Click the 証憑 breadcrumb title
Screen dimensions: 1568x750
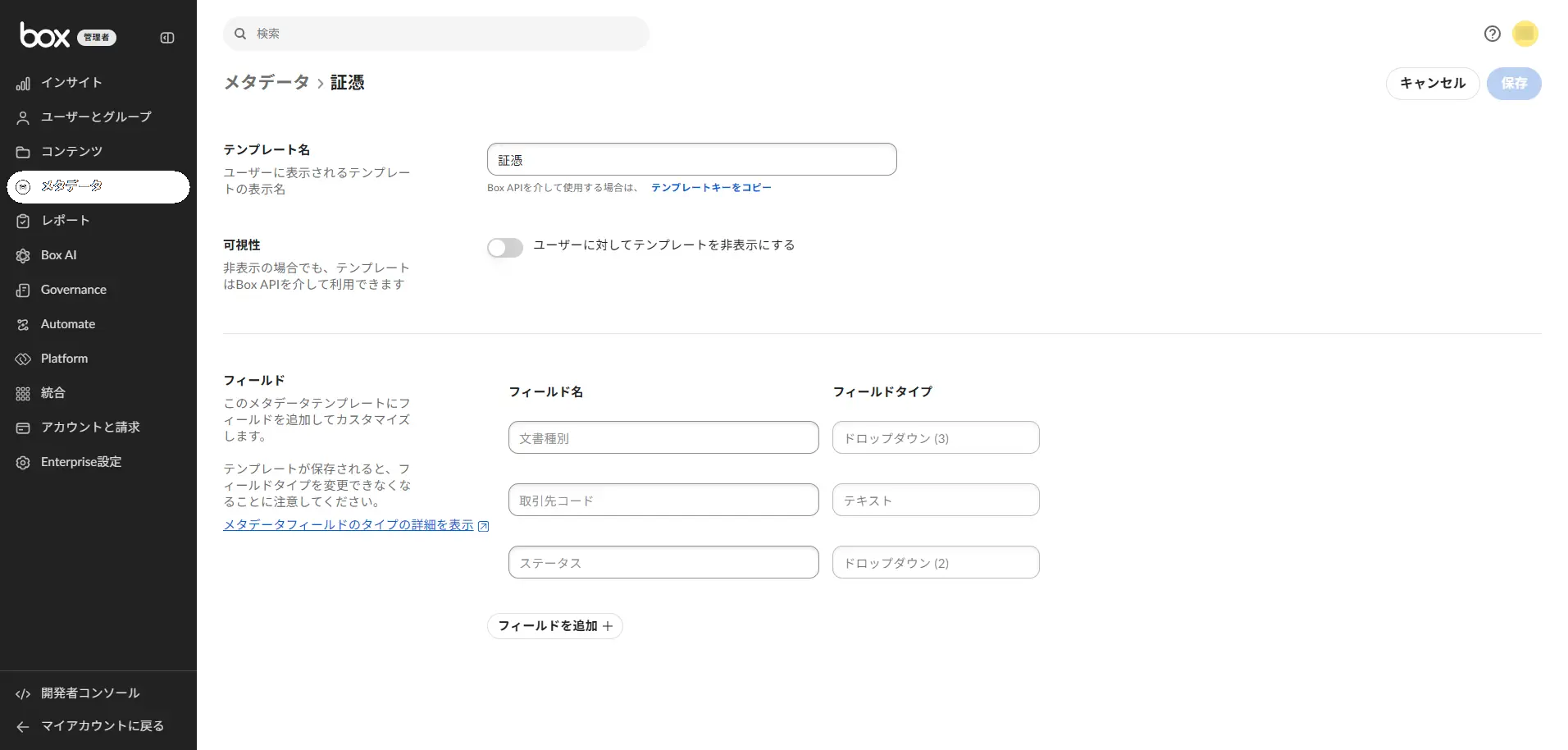coord(348,82)
